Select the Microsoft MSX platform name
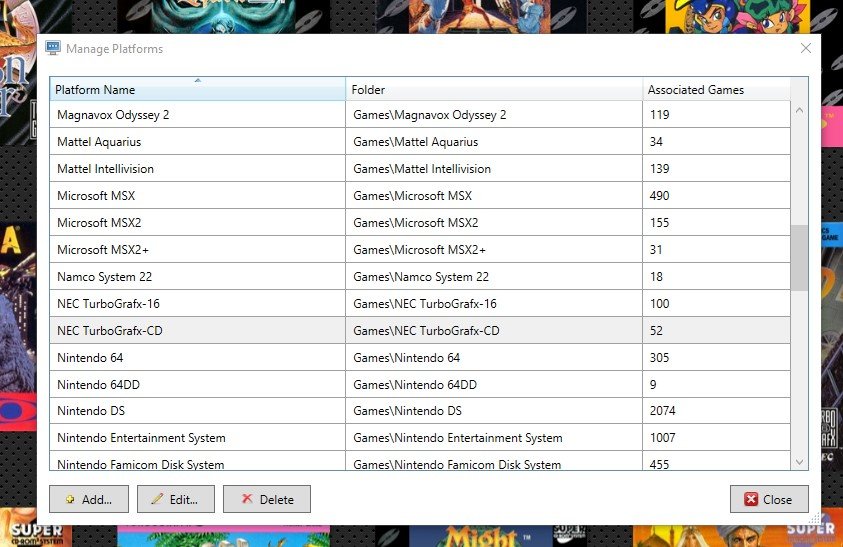 (96, 196)
